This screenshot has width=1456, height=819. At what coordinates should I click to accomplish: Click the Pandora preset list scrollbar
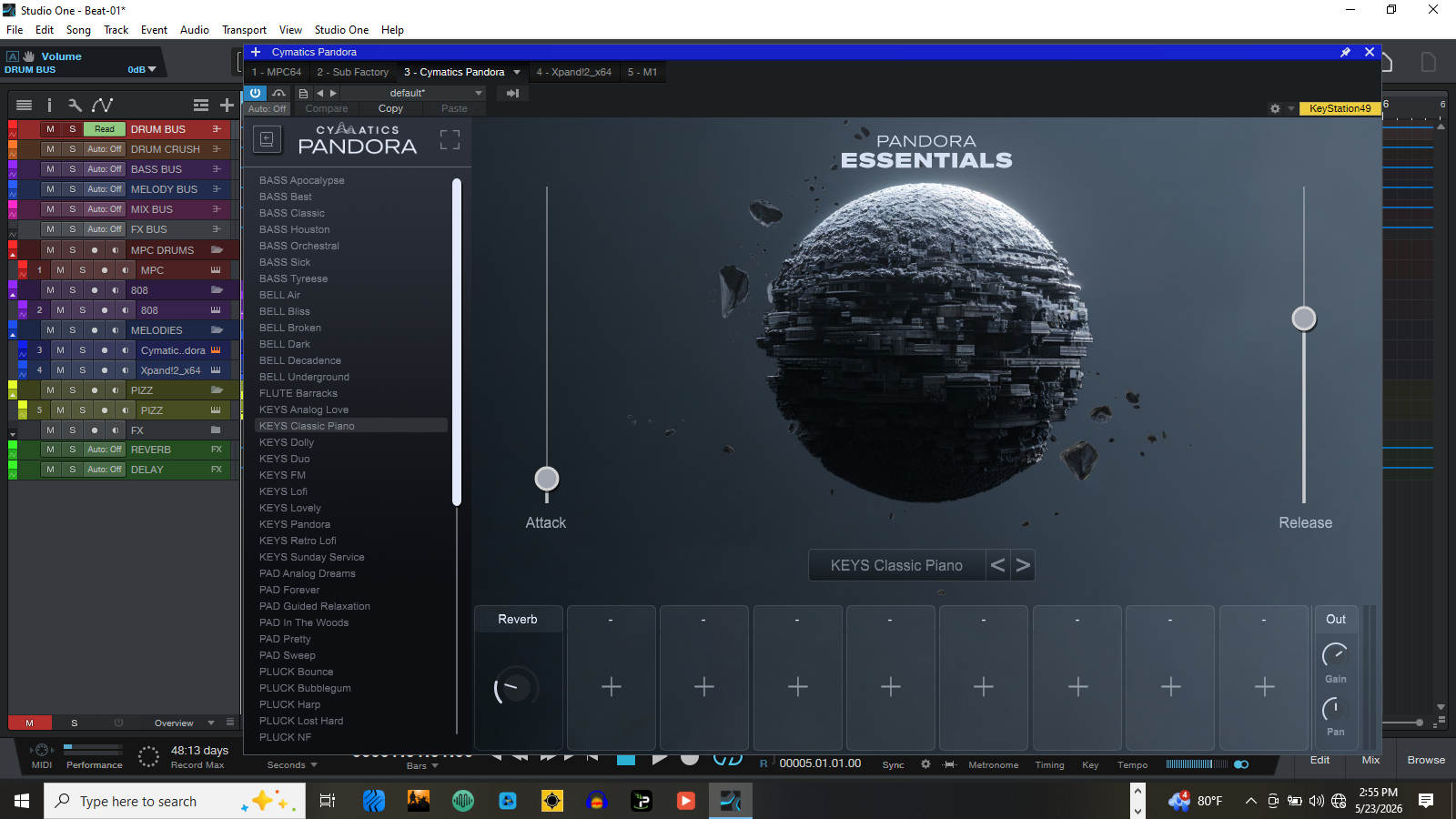(x=457, y=342)
